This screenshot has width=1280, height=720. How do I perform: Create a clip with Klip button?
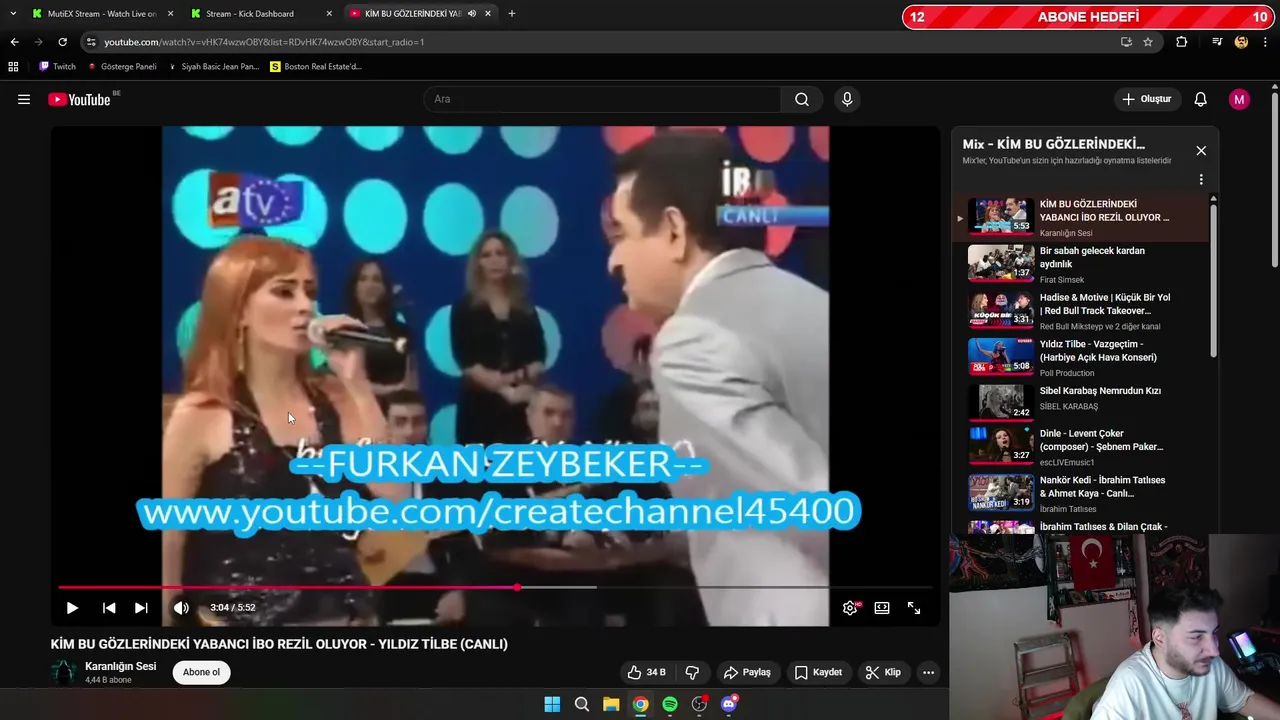[x=883, y=672]
